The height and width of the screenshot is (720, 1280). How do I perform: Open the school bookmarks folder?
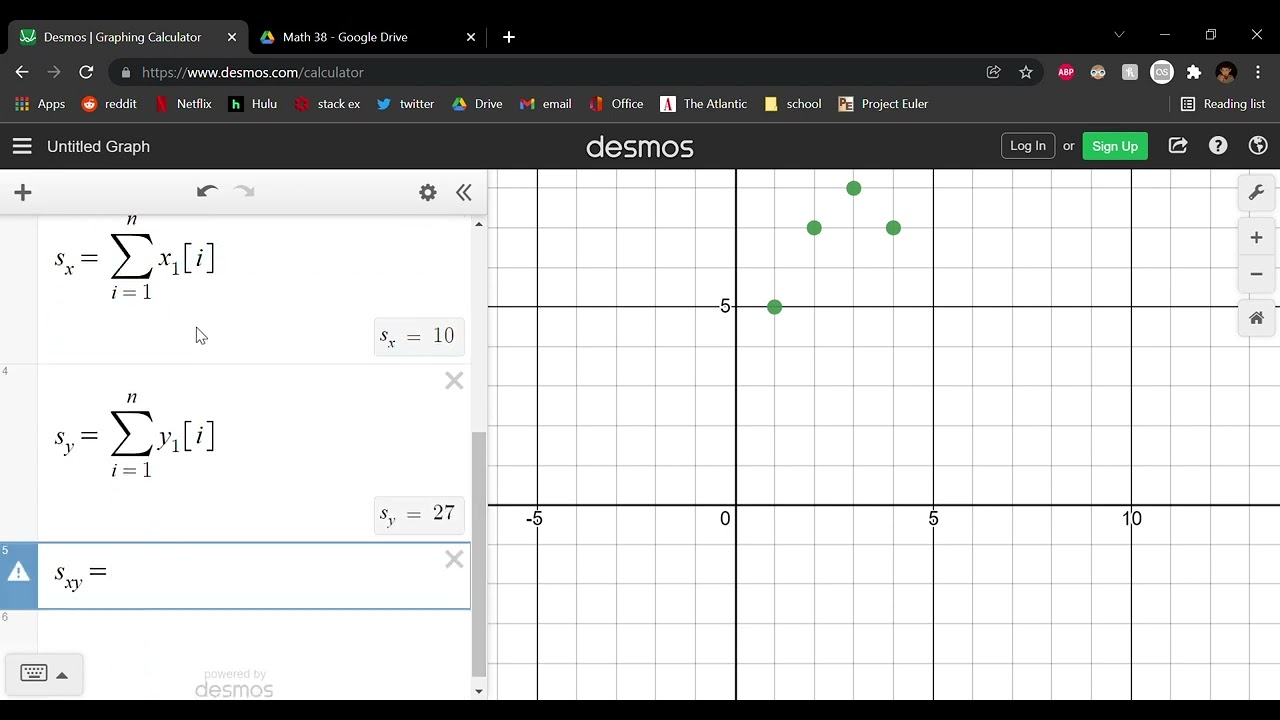[x=793, y=104]
